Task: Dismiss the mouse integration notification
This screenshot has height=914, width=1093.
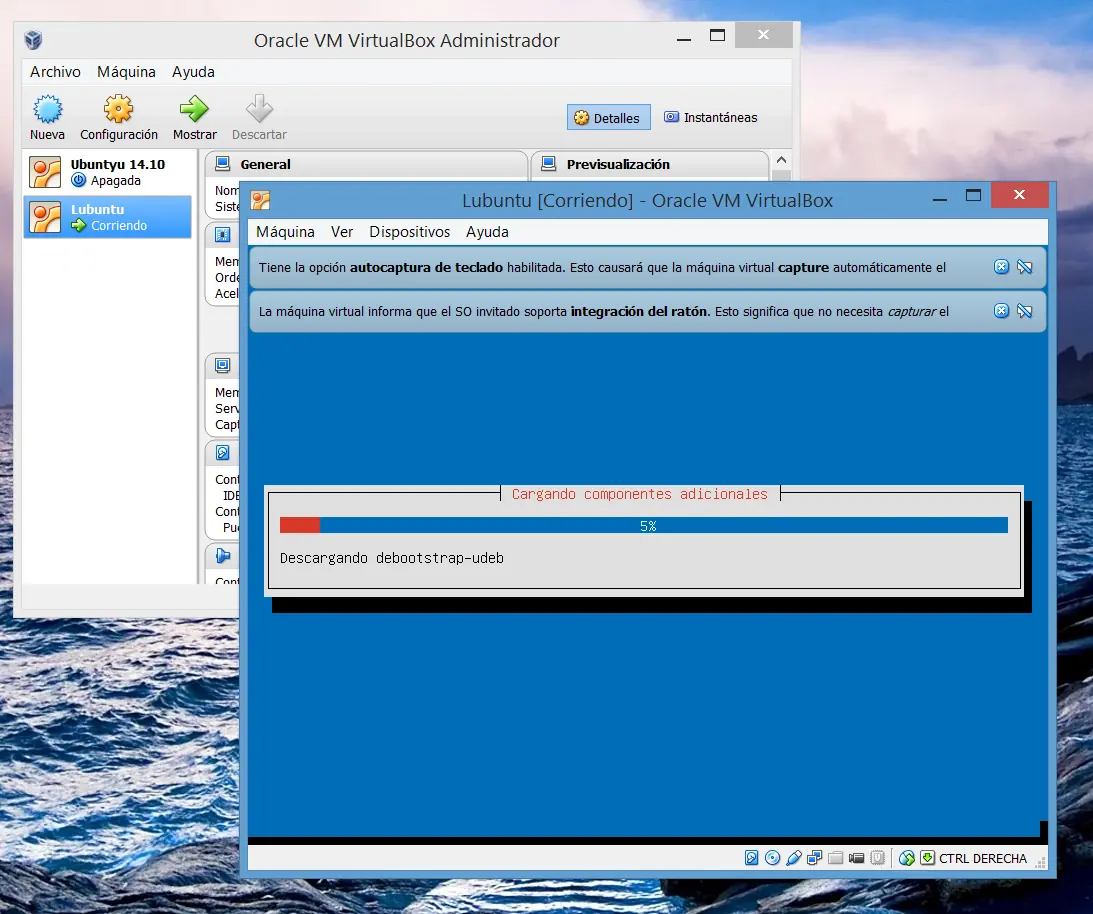Action: pos(1001,311)
